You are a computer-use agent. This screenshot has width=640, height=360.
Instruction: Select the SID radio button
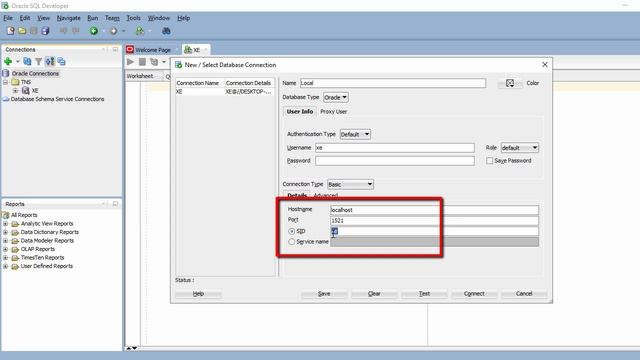(x=291, y=231)
